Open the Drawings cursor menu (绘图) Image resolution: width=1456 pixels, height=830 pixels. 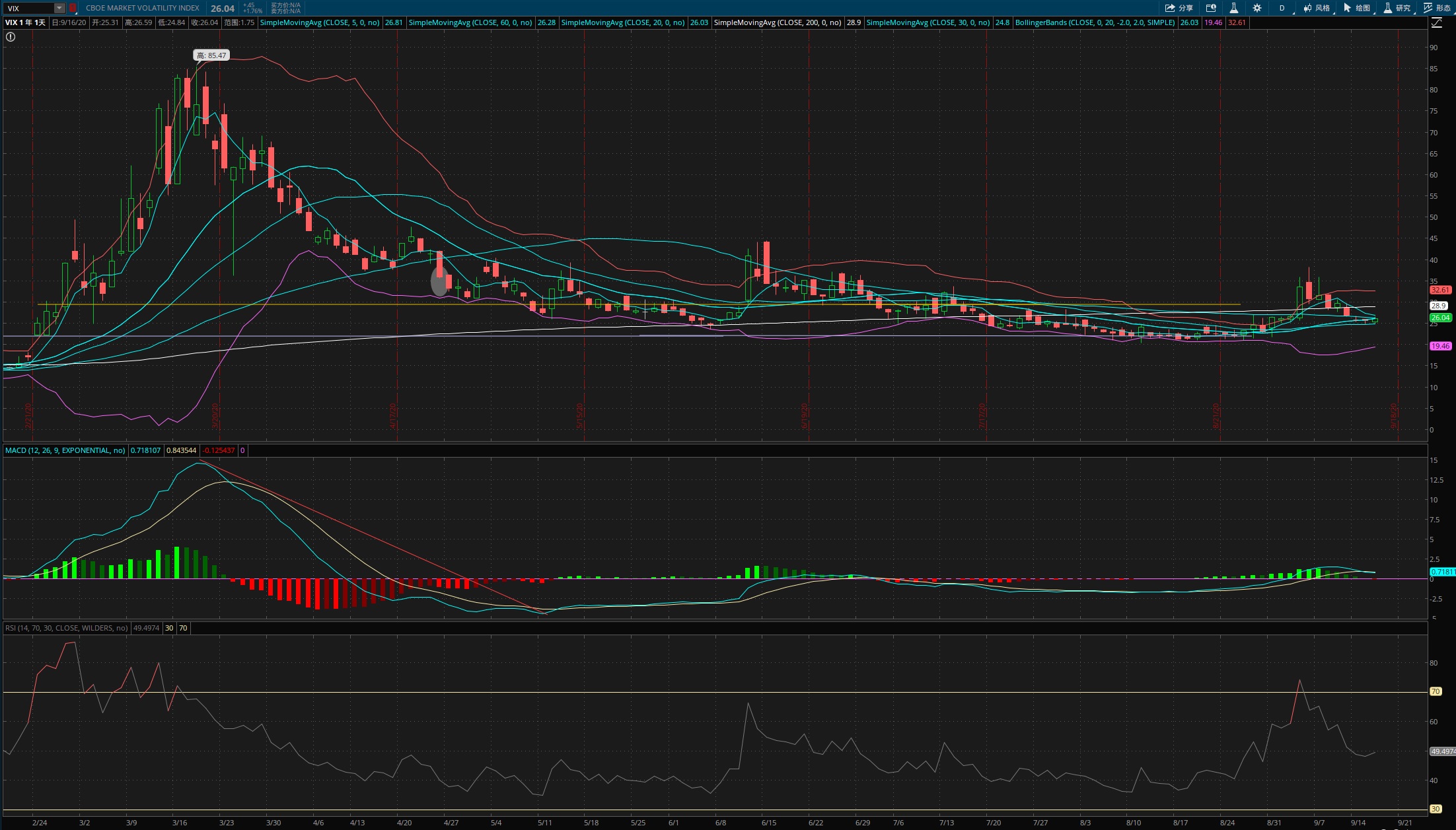(1357, 8)
